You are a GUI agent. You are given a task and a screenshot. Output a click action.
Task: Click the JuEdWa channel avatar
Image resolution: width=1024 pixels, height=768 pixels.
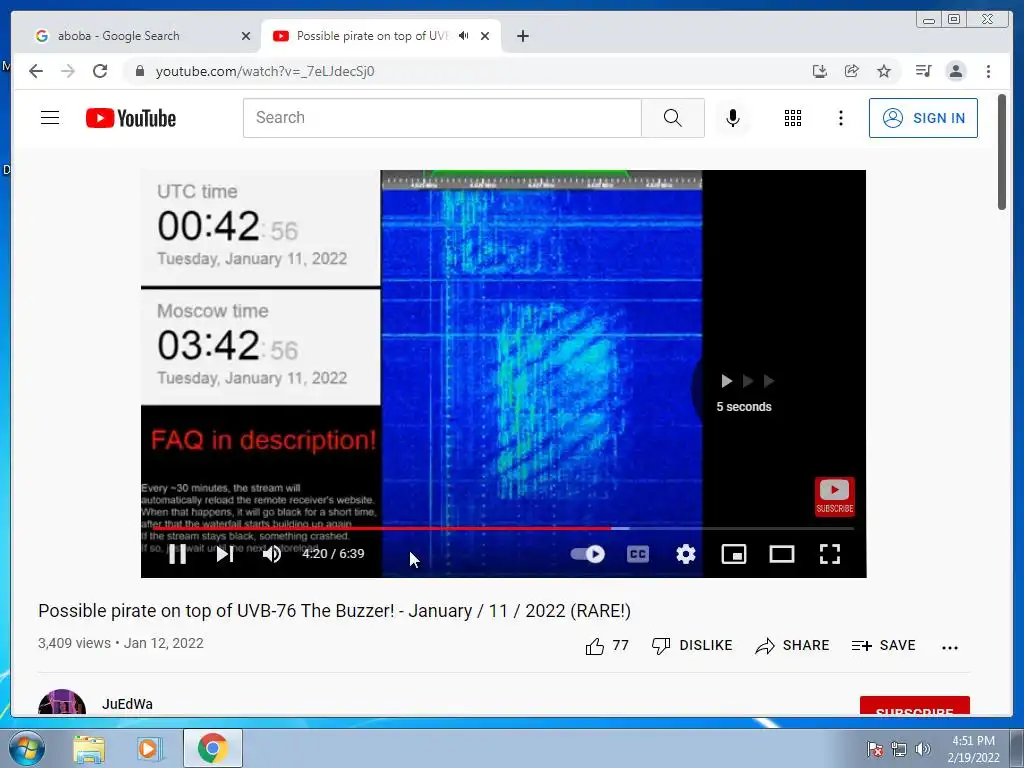pyautogui.click(x=62, y=703)
